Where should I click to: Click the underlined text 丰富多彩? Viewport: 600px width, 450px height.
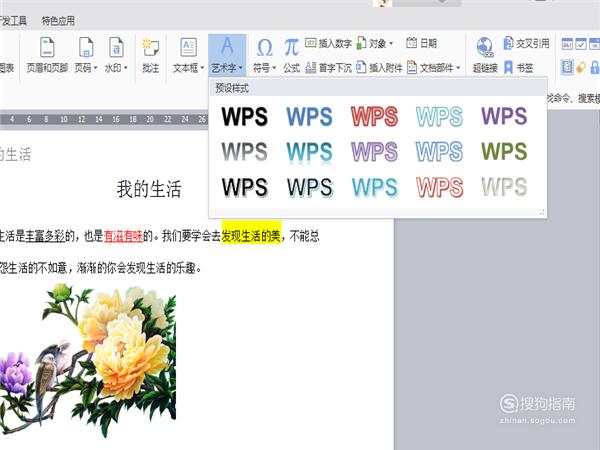point(45,236)
